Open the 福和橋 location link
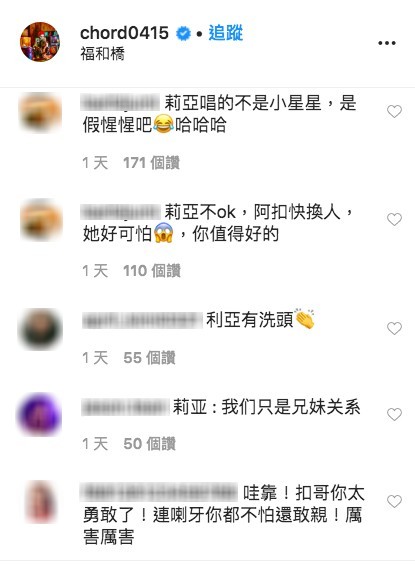 [102, 54]
